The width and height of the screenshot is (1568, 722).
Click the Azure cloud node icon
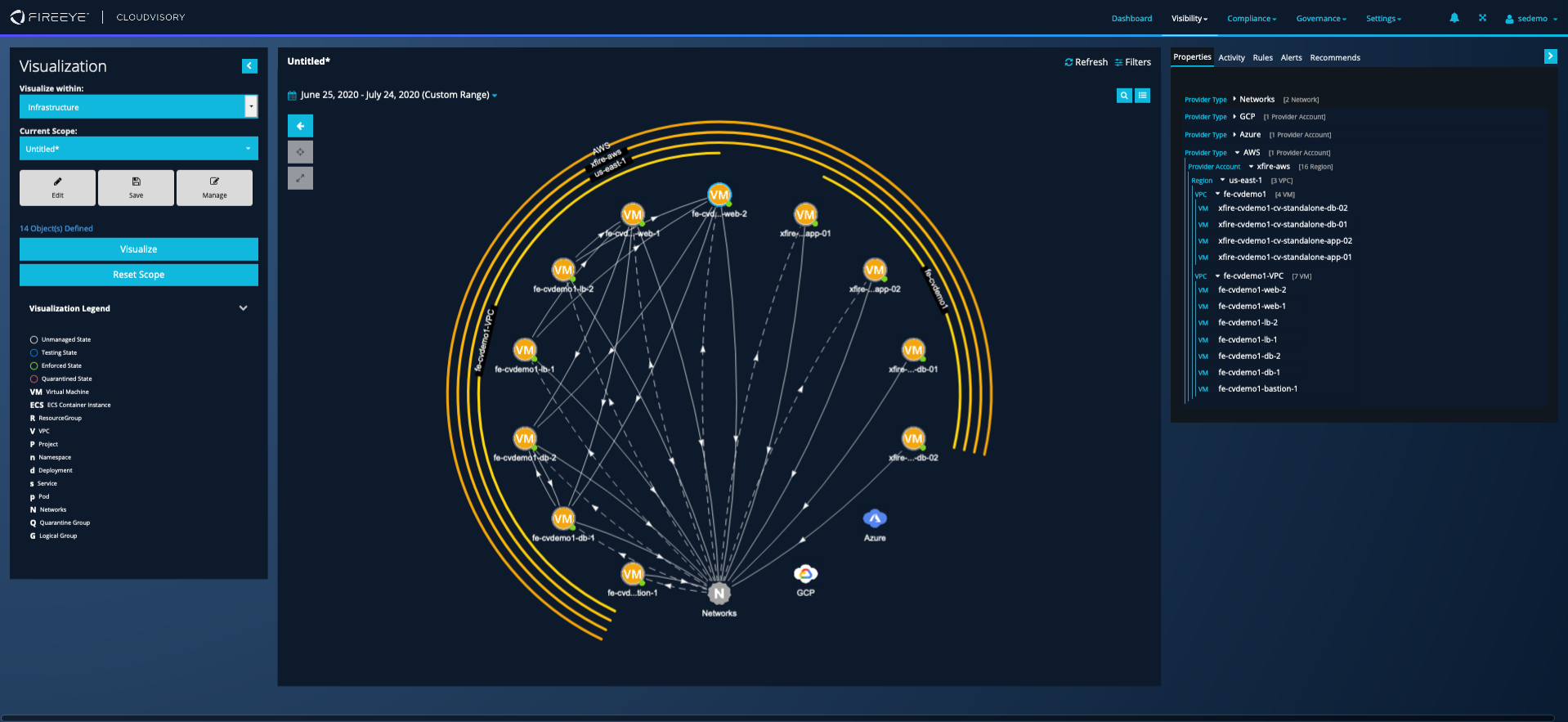click(x=875, y=518)
